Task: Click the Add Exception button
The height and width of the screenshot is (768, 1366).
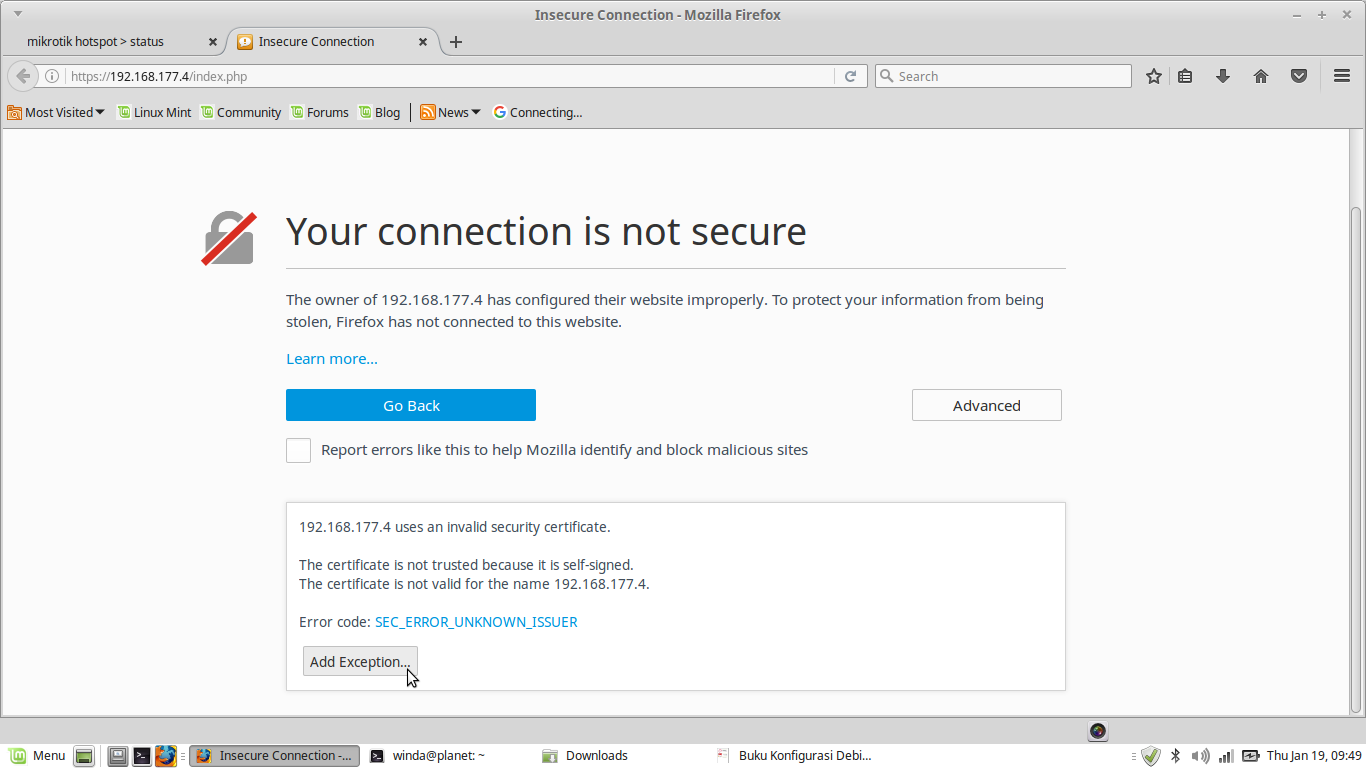Action: 360,662
